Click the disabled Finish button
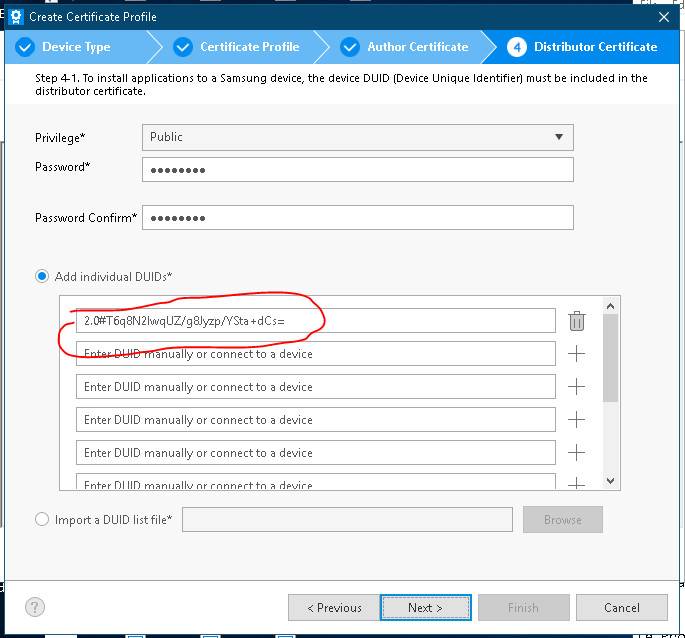The image size is (685, 638). (523, 607)
